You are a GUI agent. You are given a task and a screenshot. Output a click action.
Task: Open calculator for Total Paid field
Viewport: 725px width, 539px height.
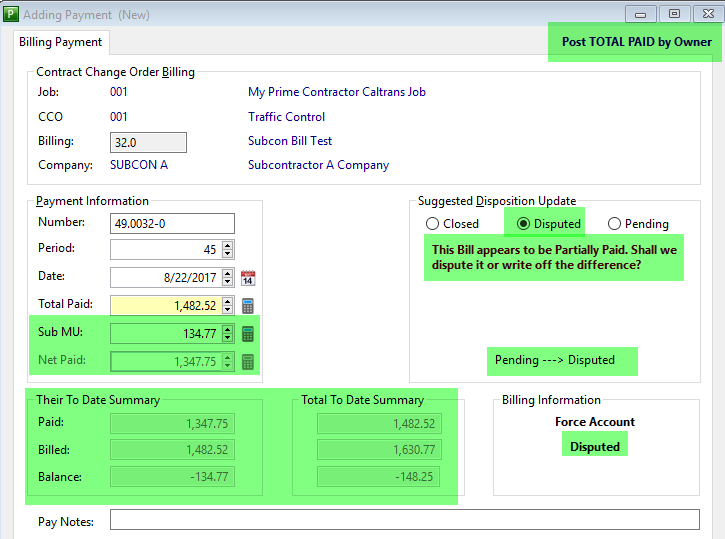(x=248, y=306)
